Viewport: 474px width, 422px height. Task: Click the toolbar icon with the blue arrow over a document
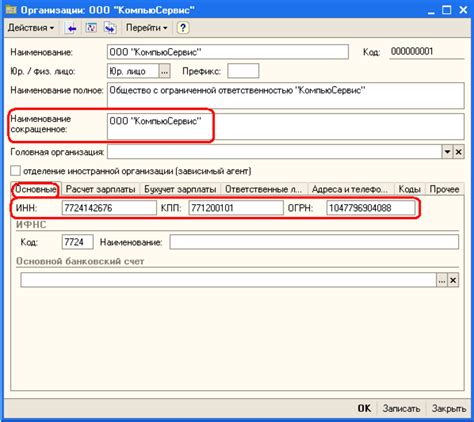(x=110, y=28)
